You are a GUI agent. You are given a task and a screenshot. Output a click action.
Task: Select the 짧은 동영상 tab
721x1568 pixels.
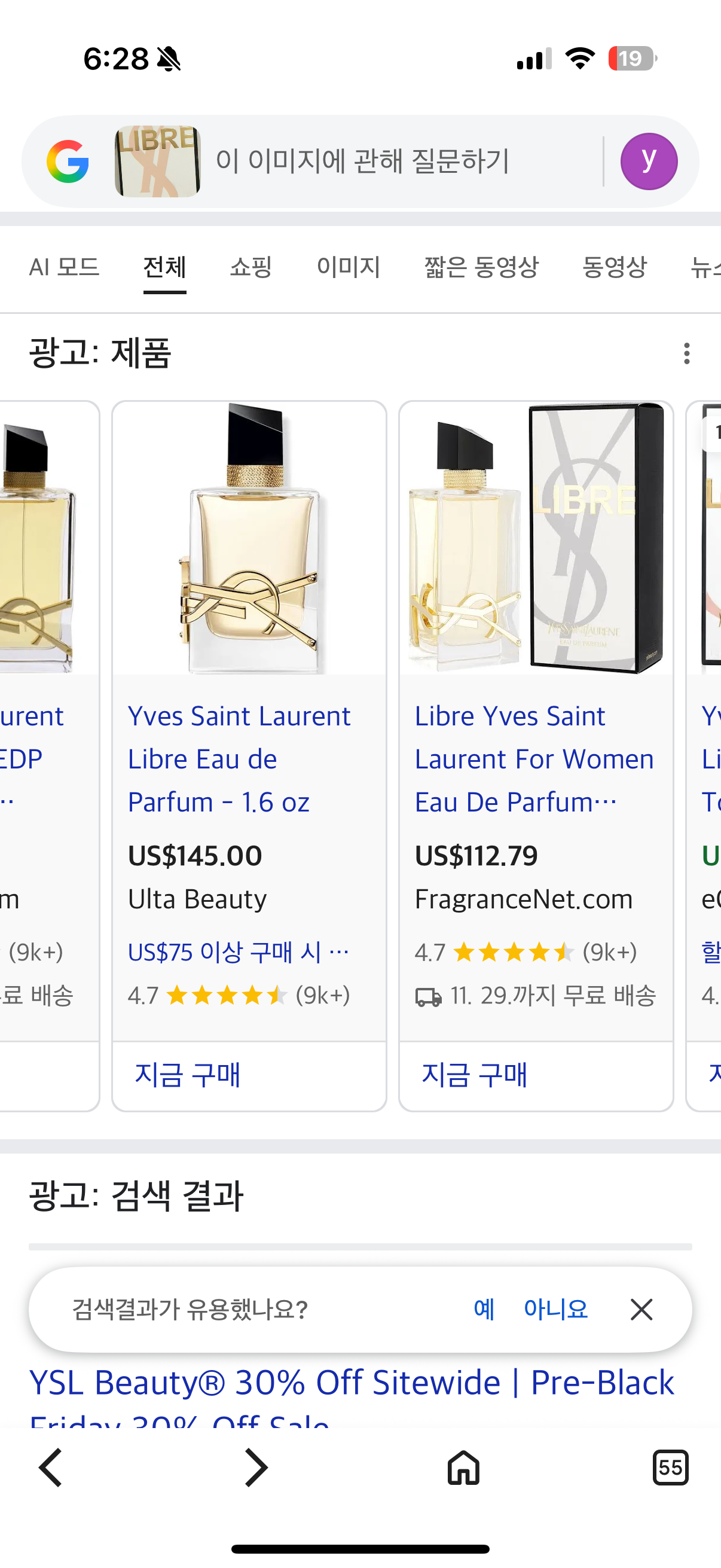click(x=481, y=267)
